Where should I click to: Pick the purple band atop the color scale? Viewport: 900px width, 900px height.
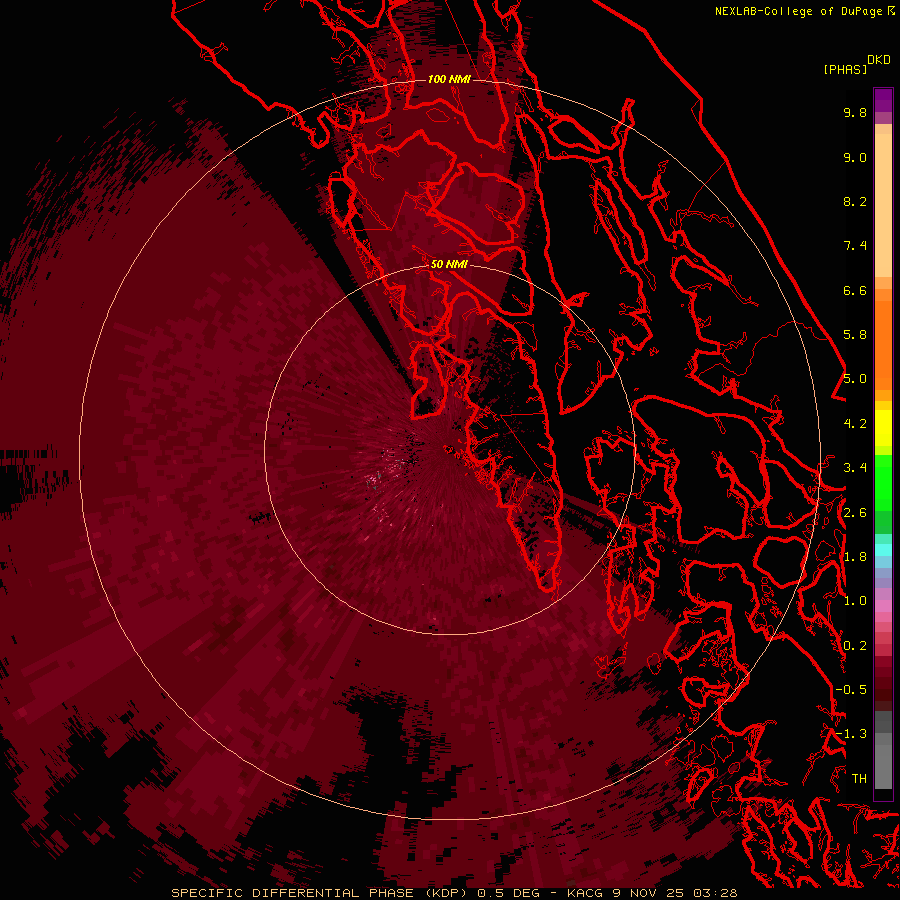click(883, 100)
